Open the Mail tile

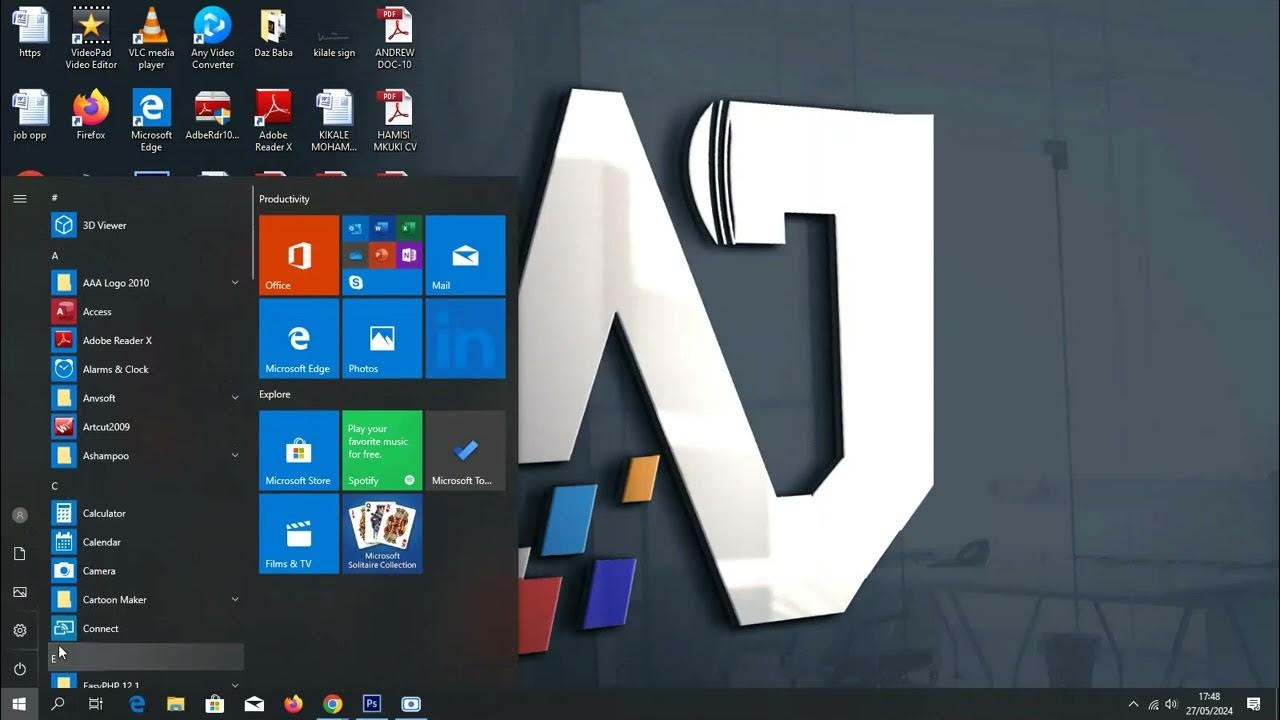click(x=465, y=255)
